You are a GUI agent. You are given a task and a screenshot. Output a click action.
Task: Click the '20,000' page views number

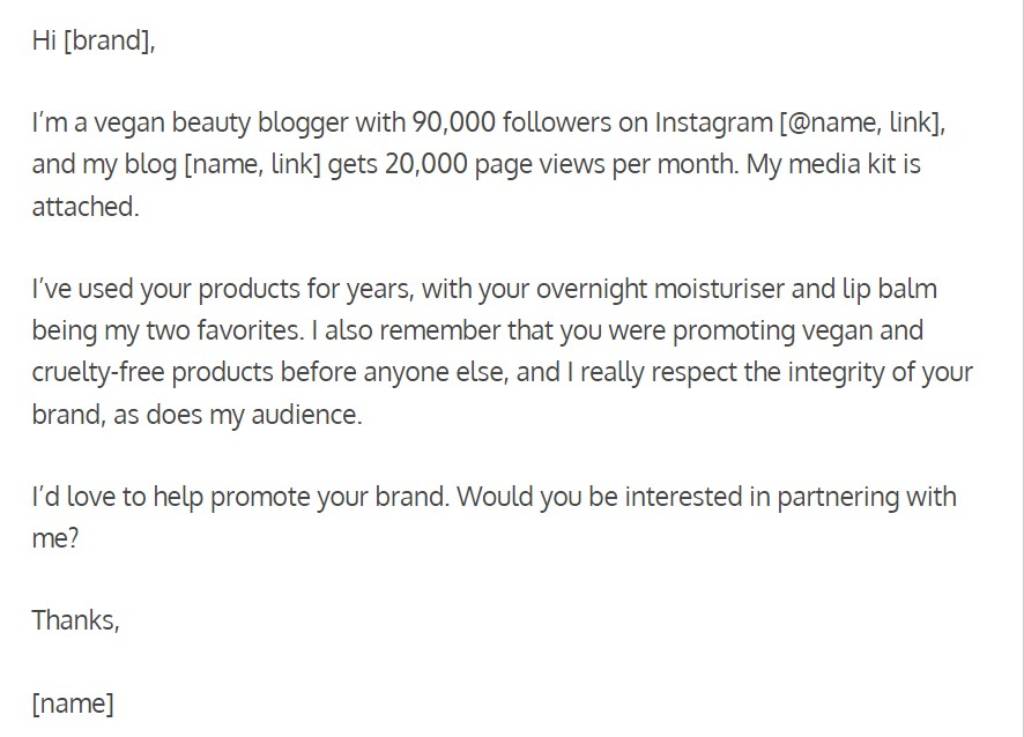(x=426, y=164)
